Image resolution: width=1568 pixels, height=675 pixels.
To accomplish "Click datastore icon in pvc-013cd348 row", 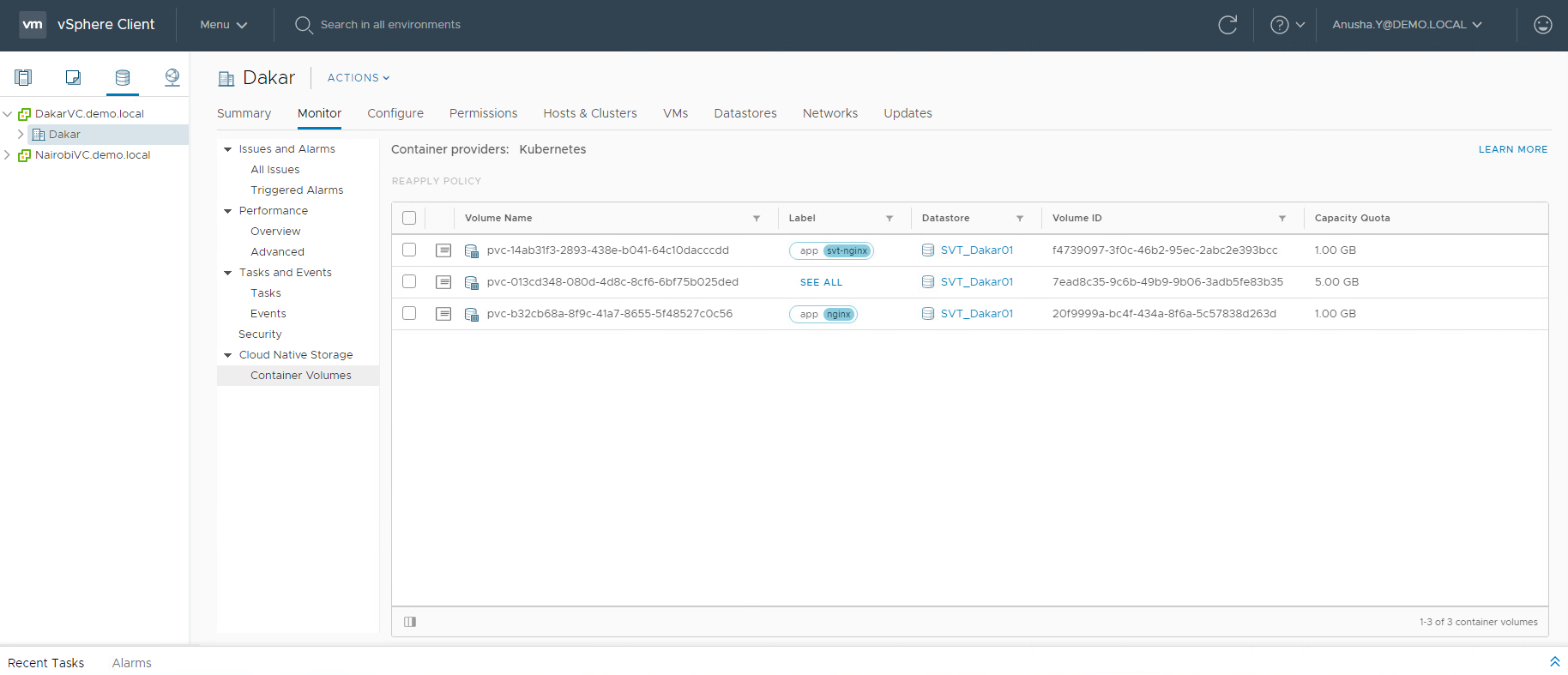I will (927, 282).
